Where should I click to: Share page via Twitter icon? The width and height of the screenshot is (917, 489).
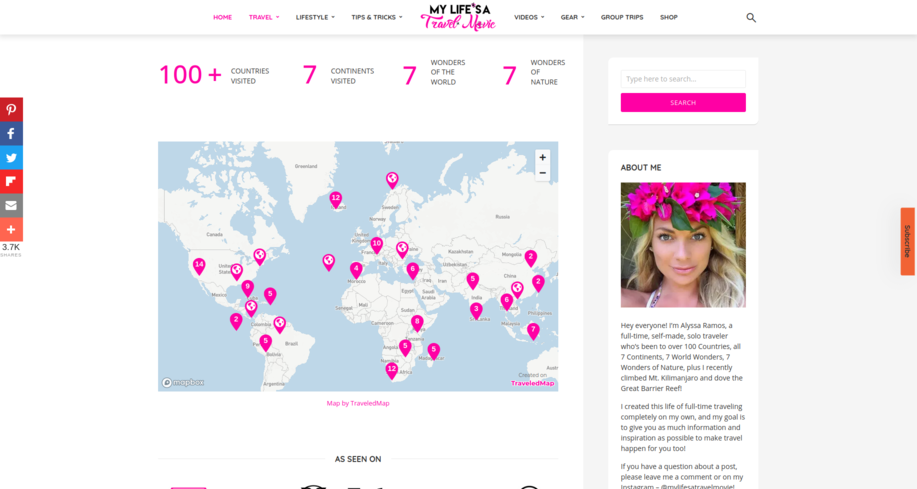pyautogui.click(x=11, y=158)
